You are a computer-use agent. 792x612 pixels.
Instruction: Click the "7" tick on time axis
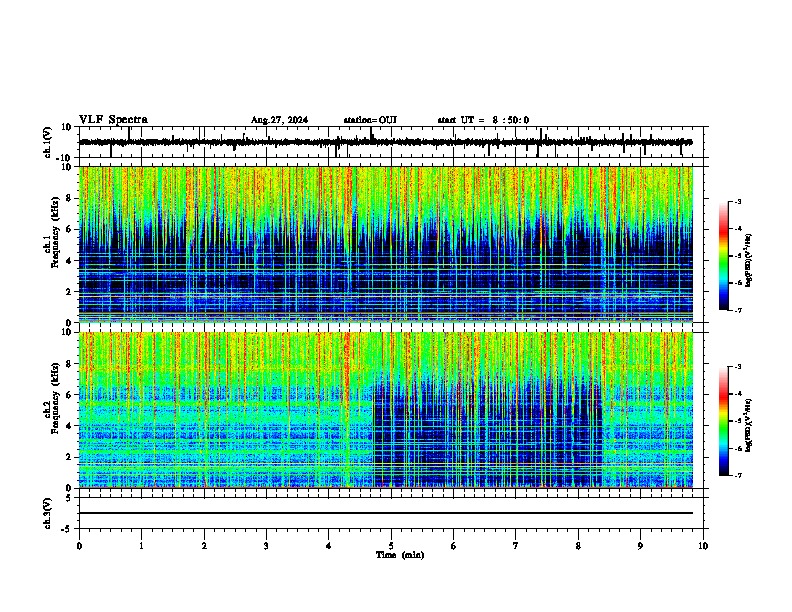click(516, 546)
